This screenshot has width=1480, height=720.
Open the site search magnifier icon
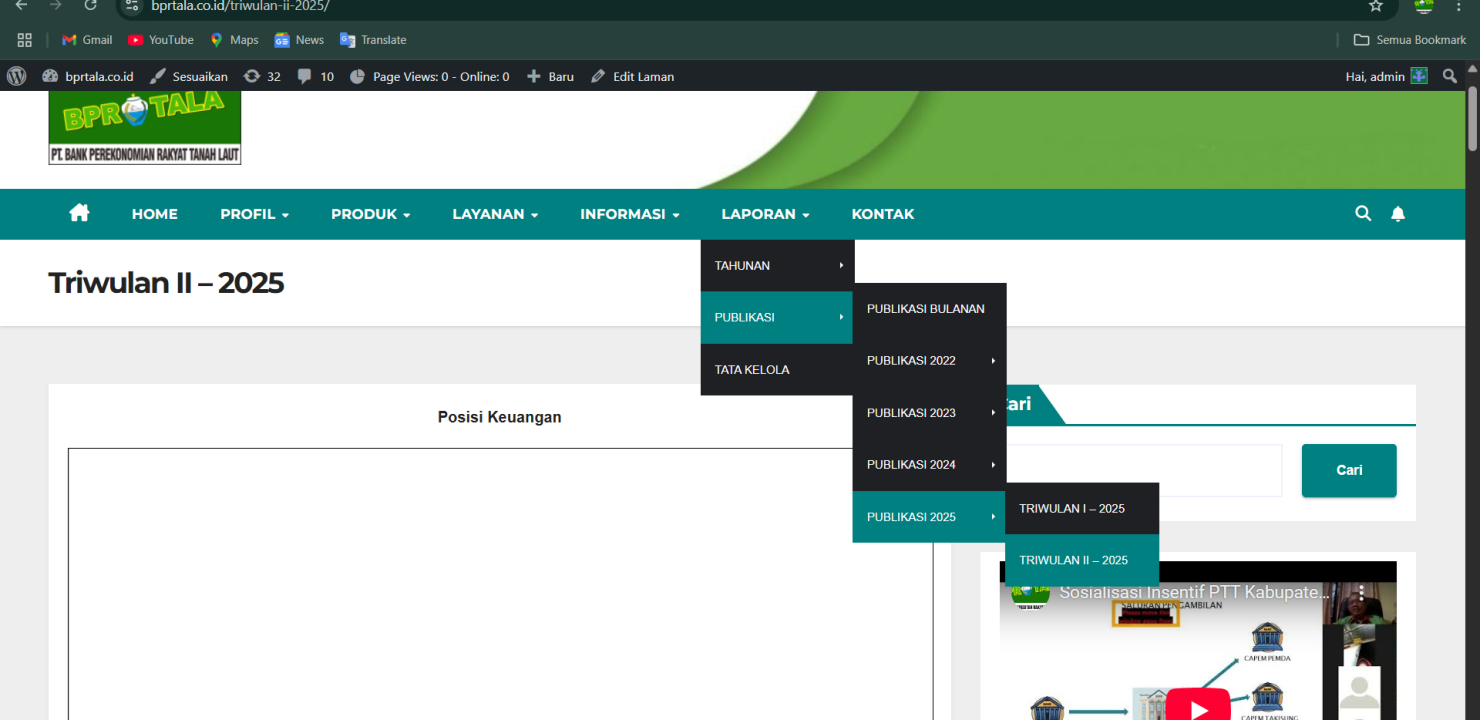(1363, 213)
